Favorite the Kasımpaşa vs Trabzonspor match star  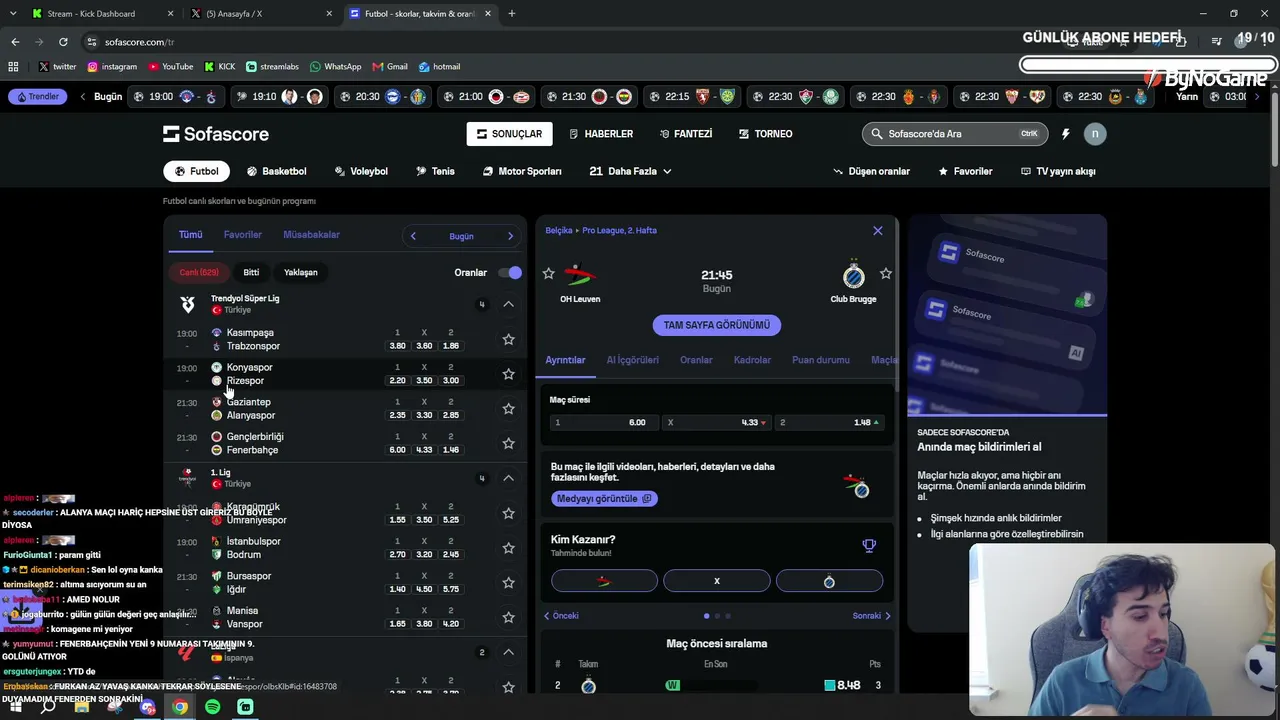pyautogui.click(x=508, y=339)
